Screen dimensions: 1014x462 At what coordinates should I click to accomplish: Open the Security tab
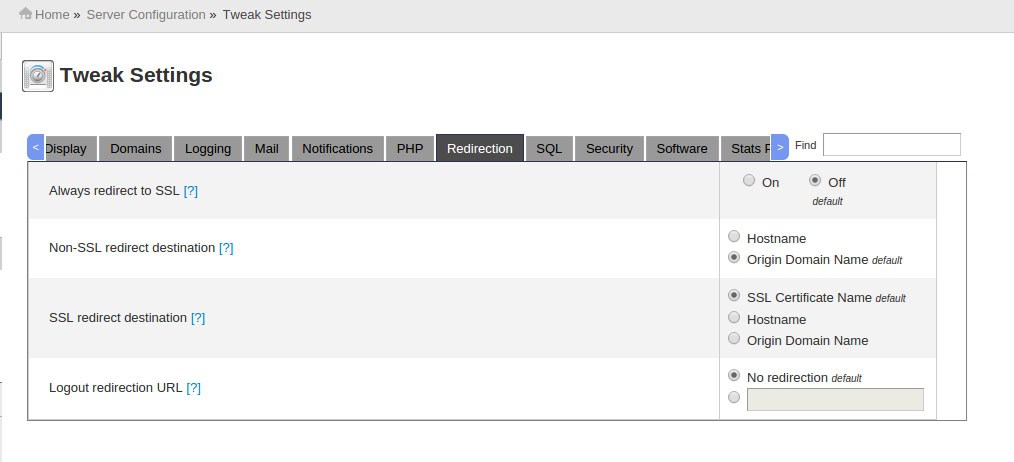(x=609, y=149)
